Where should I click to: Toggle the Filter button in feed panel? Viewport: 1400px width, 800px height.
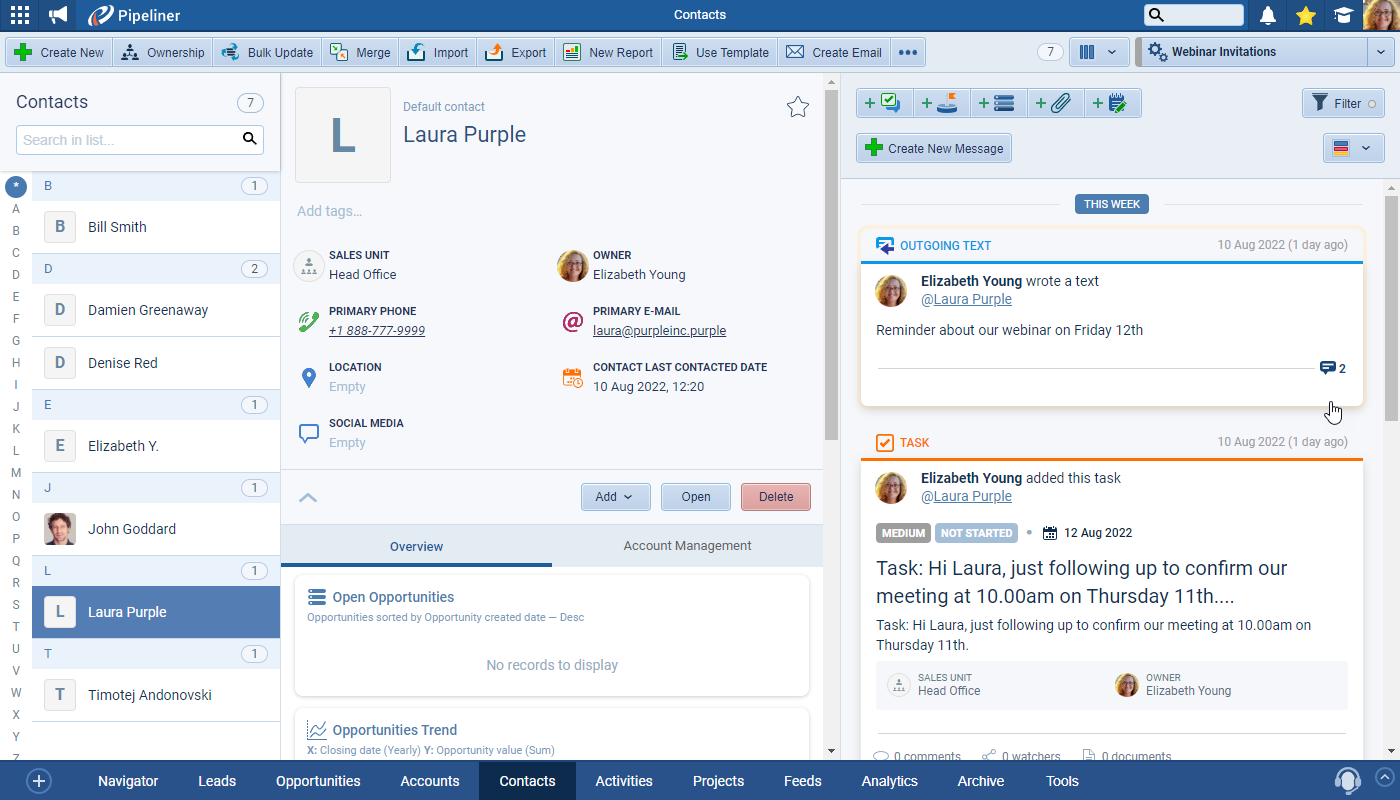1342,103
